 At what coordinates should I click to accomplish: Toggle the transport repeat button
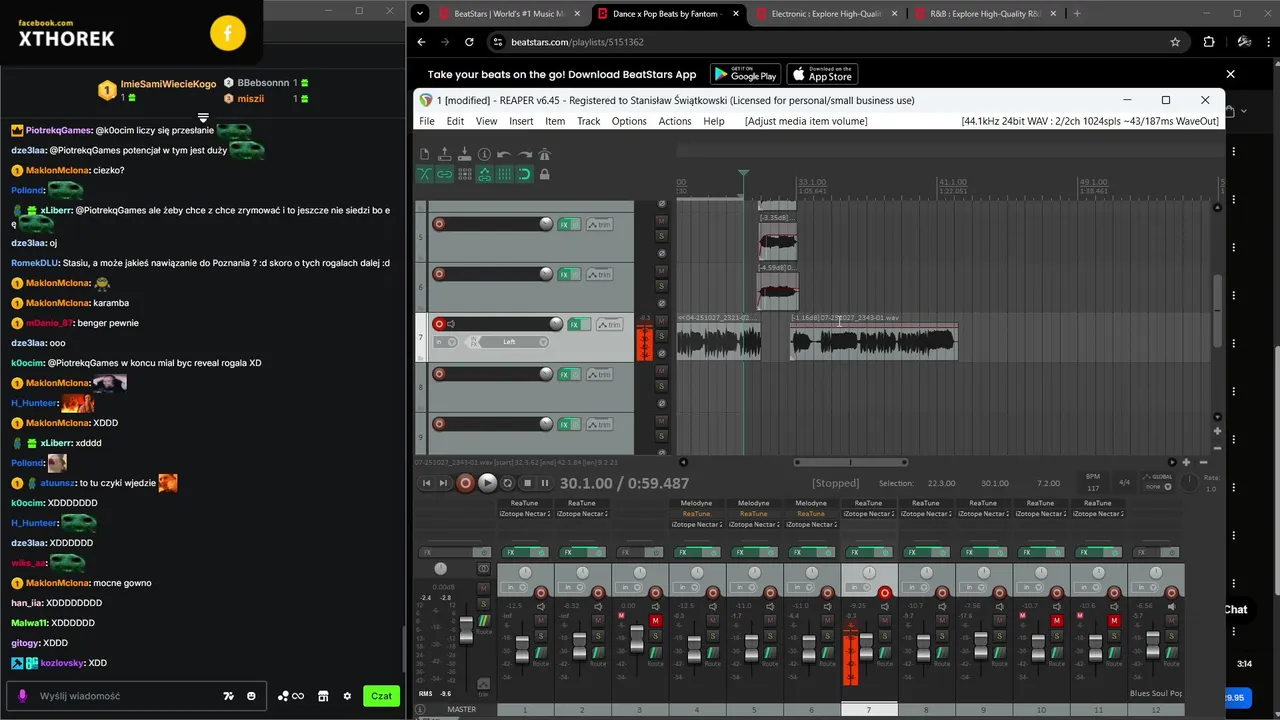(508, 483)
